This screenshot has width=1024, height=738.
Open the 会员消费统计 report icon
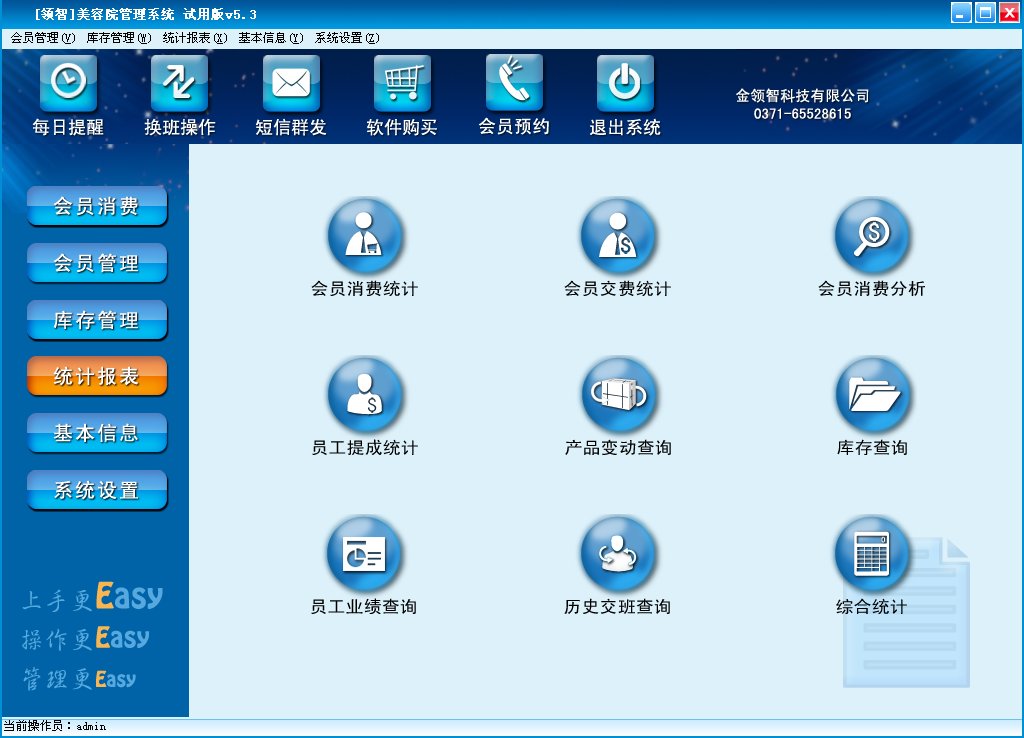[x=364, y=237]
